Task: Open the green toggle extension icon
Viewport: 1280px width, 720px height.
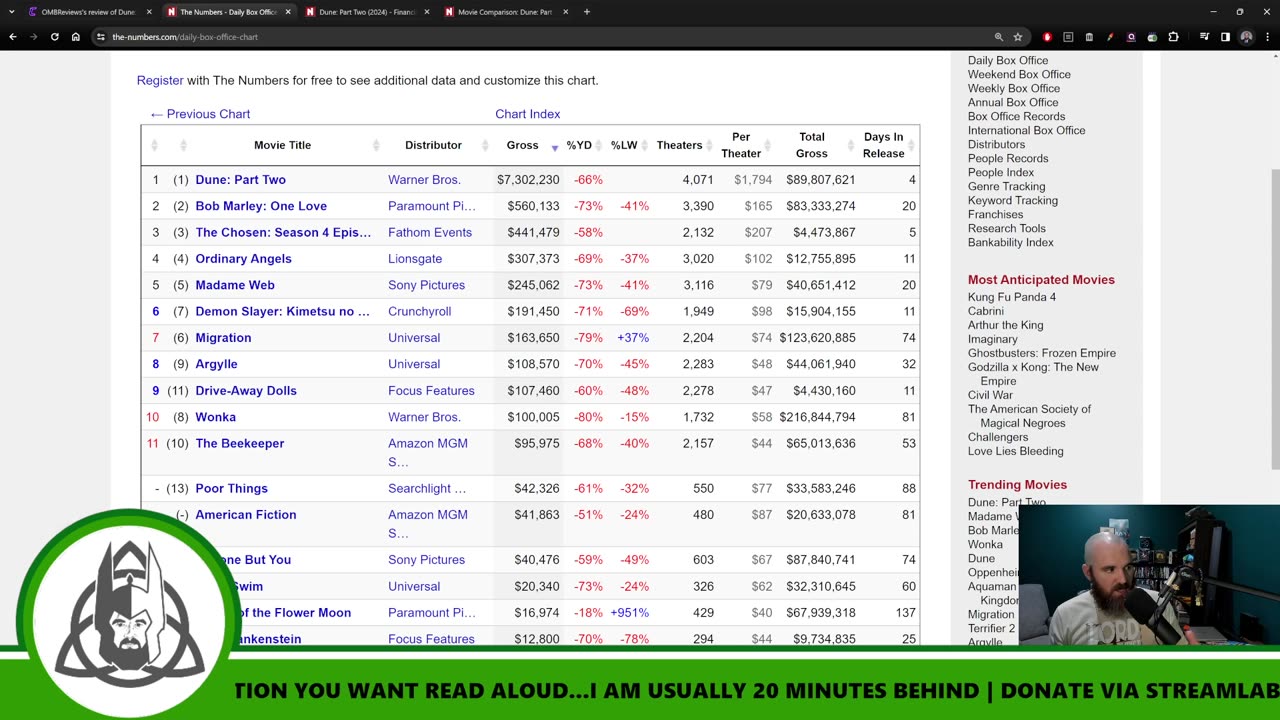Action: point(1152,37)
